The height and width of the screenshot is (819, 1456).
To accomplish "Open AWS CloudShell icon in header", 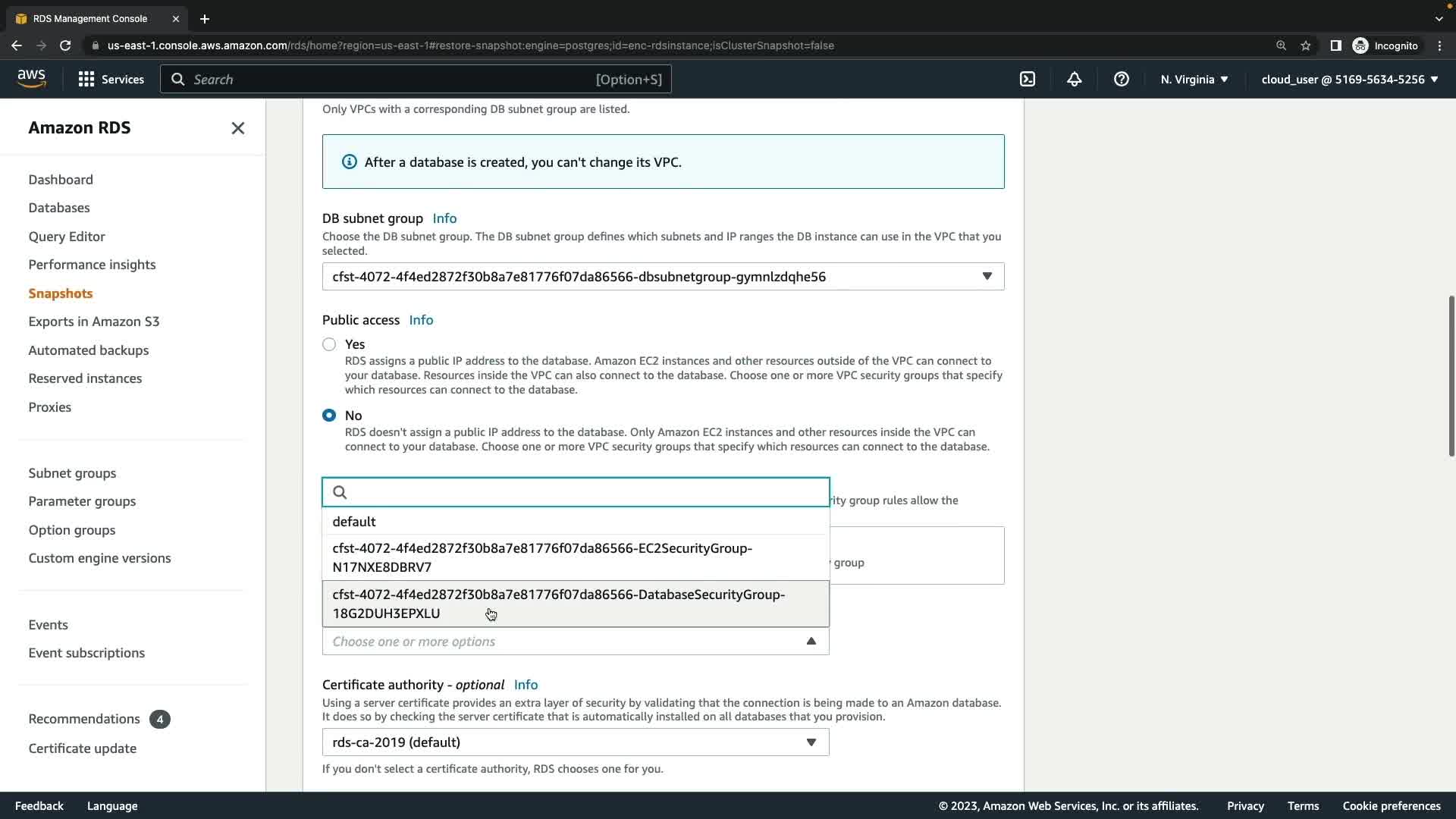I will point(1028,79).
